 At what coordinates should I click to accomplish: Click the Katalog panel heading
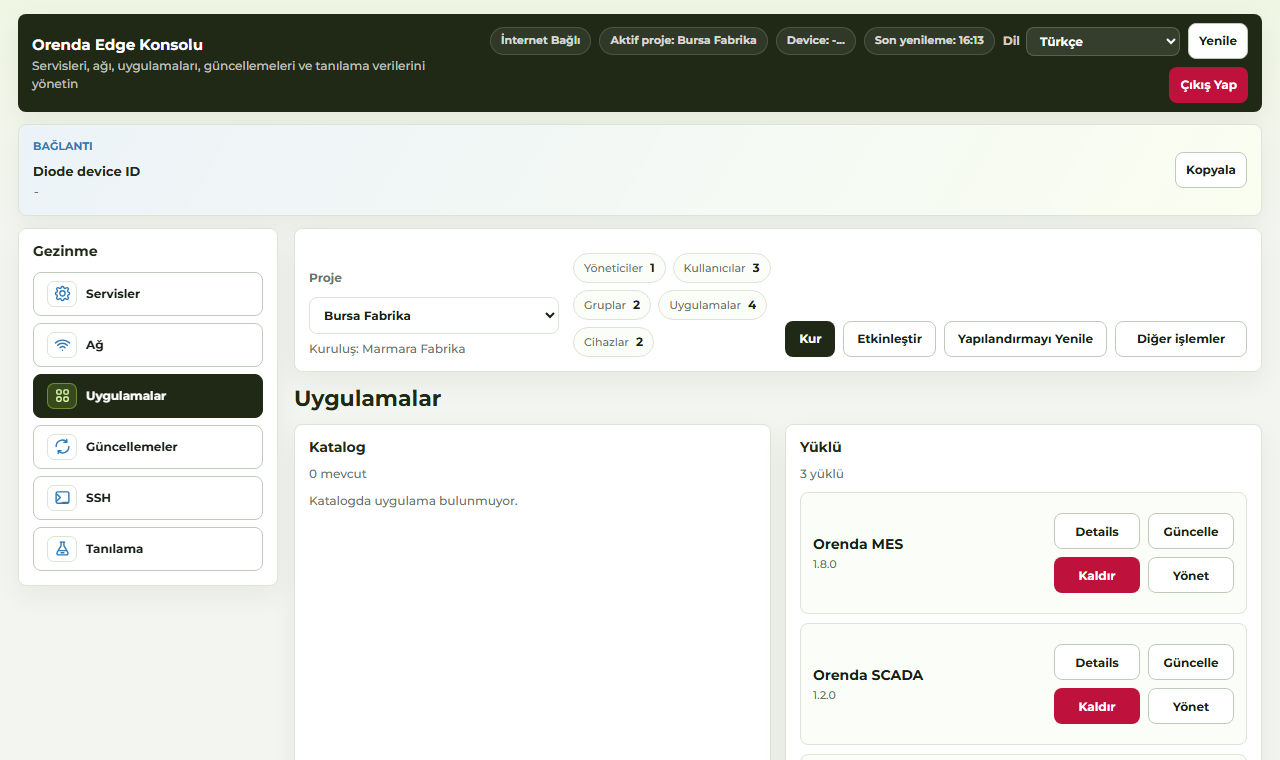click(x=337, y=448)
